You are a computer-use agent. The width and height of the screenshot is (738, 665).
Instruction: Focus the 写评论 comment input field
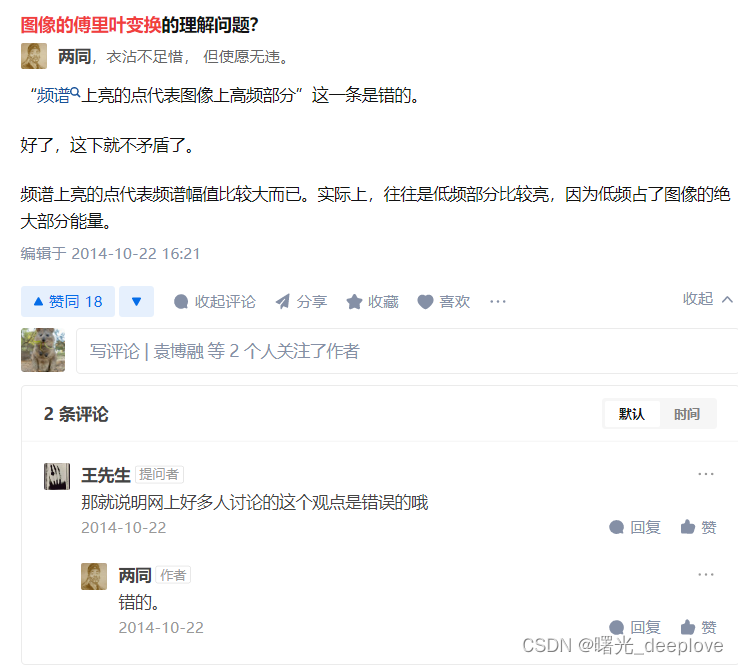(x=407, y=351)
